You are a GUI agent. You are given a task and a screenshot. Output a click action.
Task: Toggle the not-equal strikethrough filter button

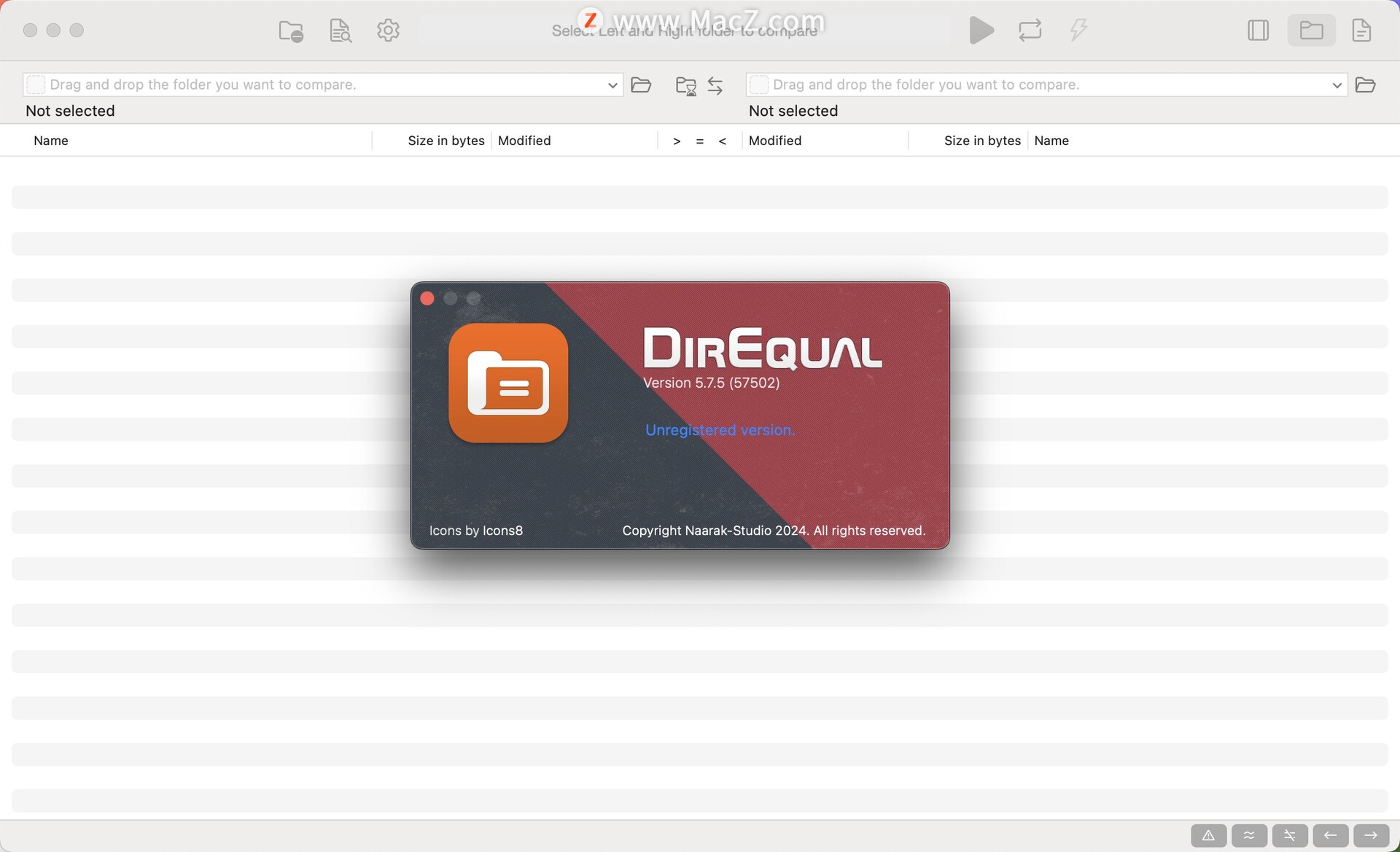point(1290,835)
